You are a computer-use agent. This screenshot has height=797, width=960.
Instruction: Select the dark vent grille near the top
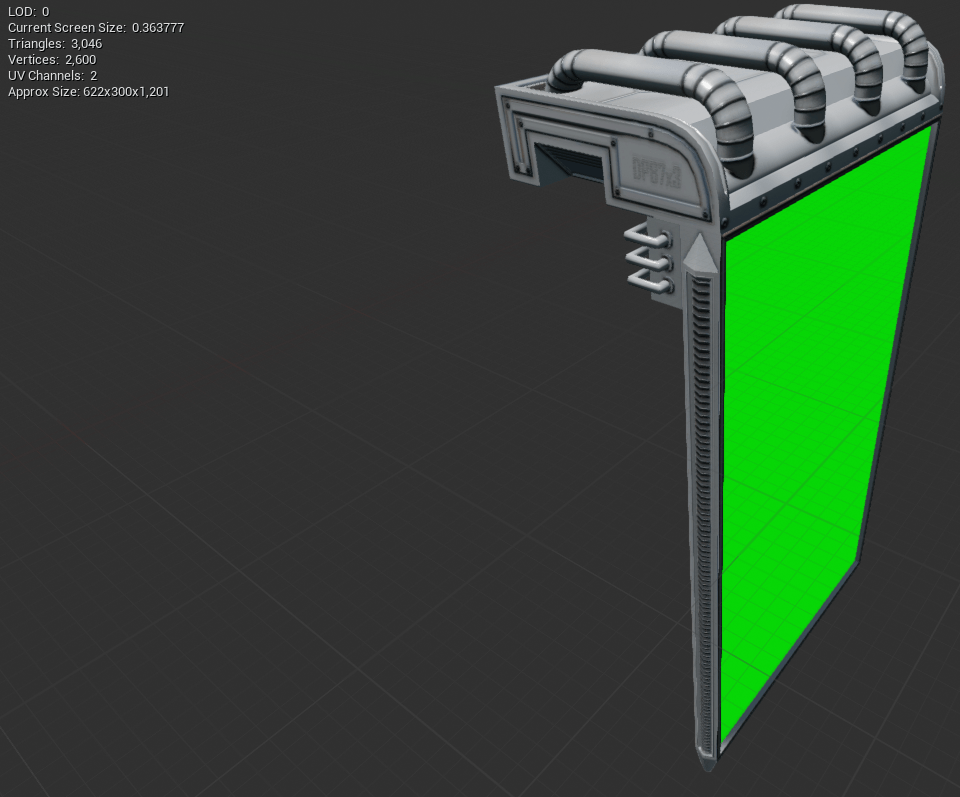(575, 160)
